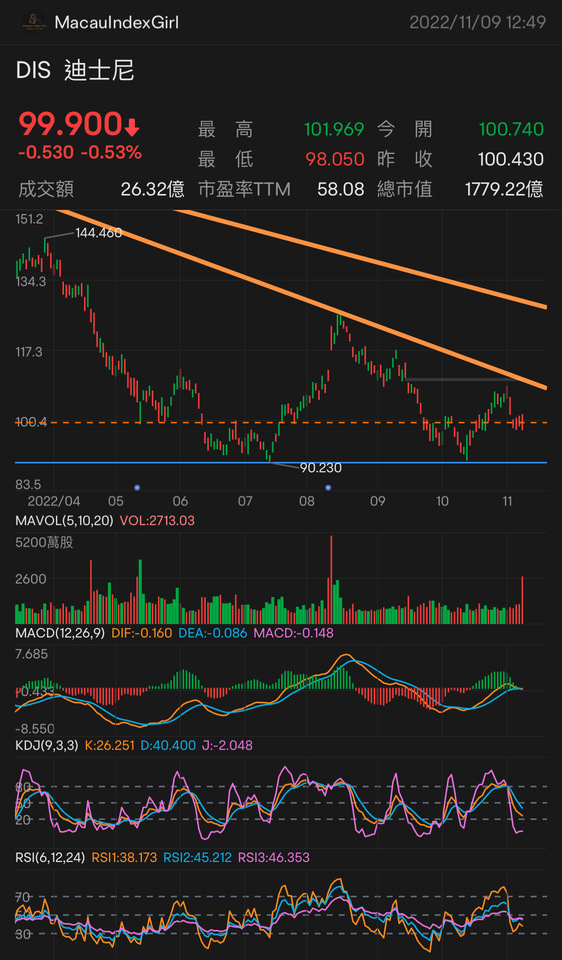Image resolution: width=562 pixels, height=960 pixels.
Task: Click the RSI3:46.353 value
Action: click(x=272, y=858)
